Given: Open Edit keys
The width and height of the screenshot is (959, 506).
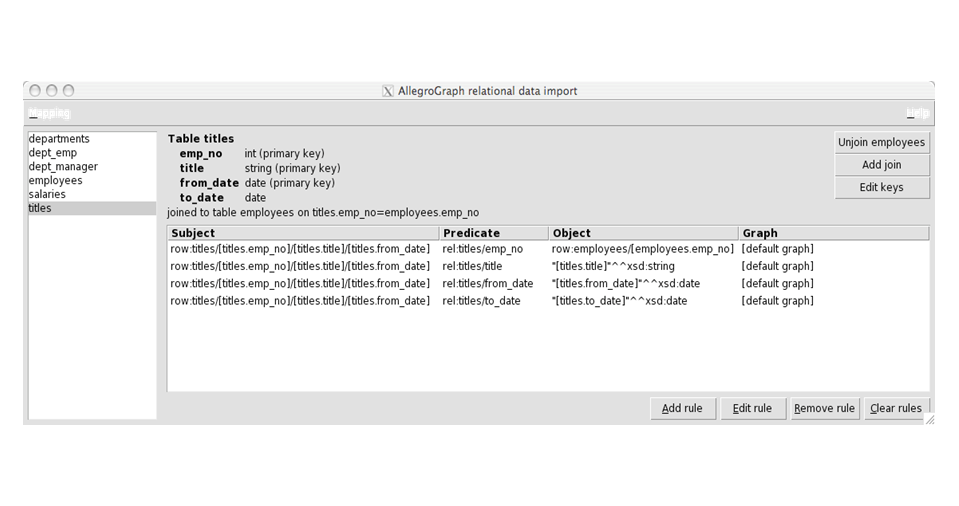Looking at the screenshot, I should [881, 188].
